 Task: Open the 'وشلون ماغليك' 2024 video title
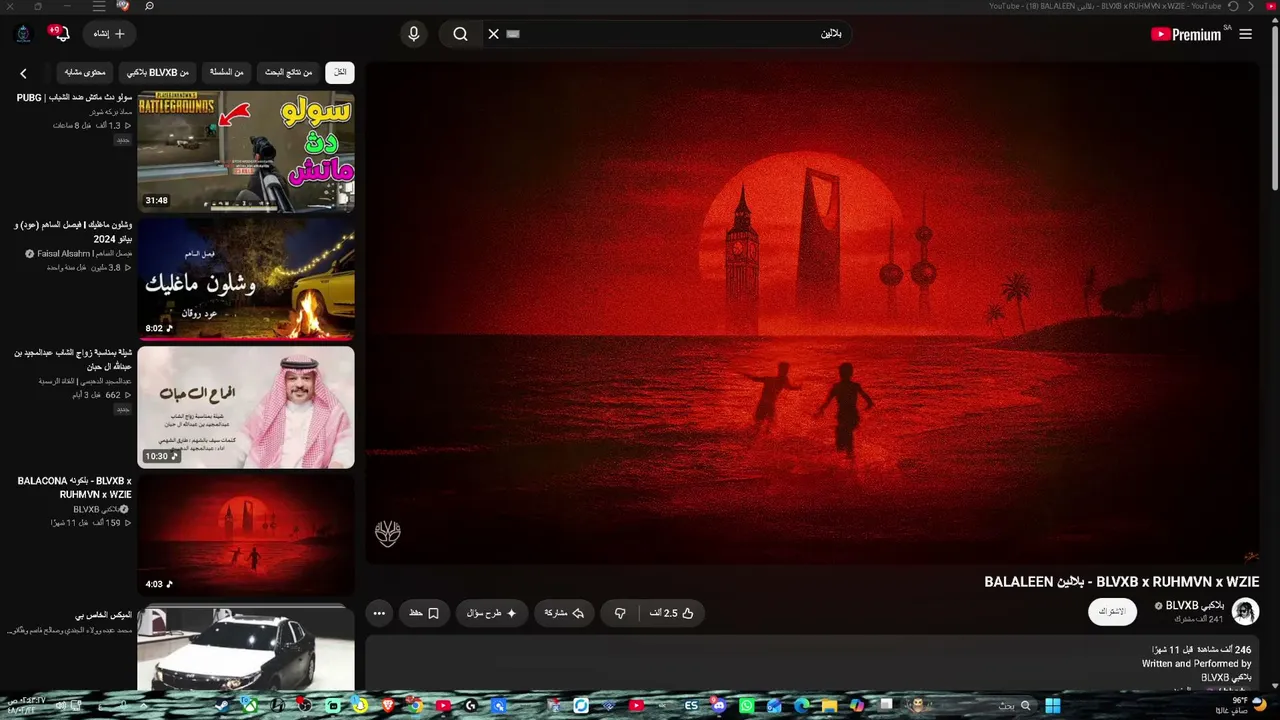pyautogui.click(x=73, y=233)
